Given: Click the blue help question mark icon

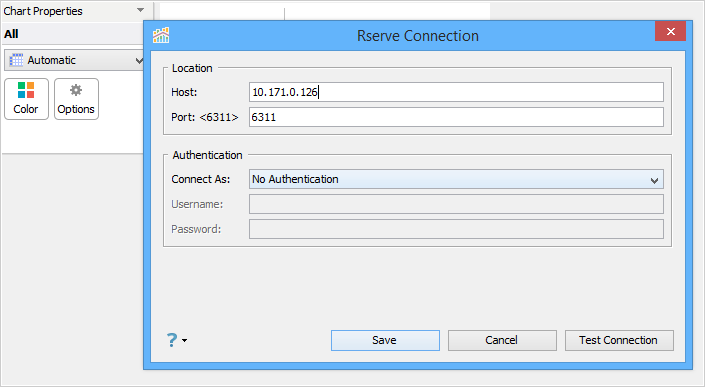Looking at the screenshot, I should pyautogui.click(x=172, y=340).
